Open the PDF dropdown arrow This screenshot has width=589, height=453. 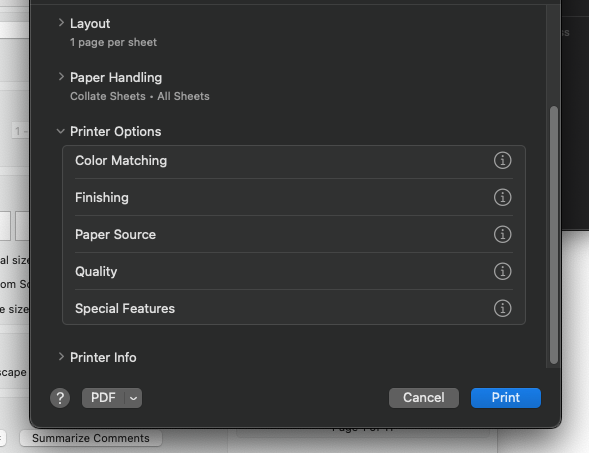[x=133, y=398]
